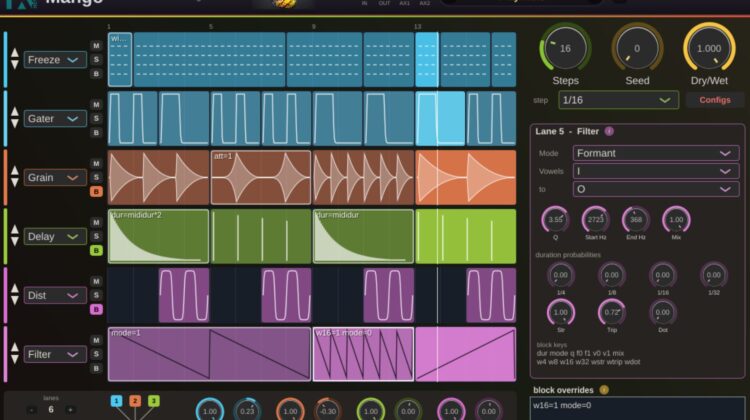Open the Configs panel
The height and width of the screenshot is (420, 750).
715,100
